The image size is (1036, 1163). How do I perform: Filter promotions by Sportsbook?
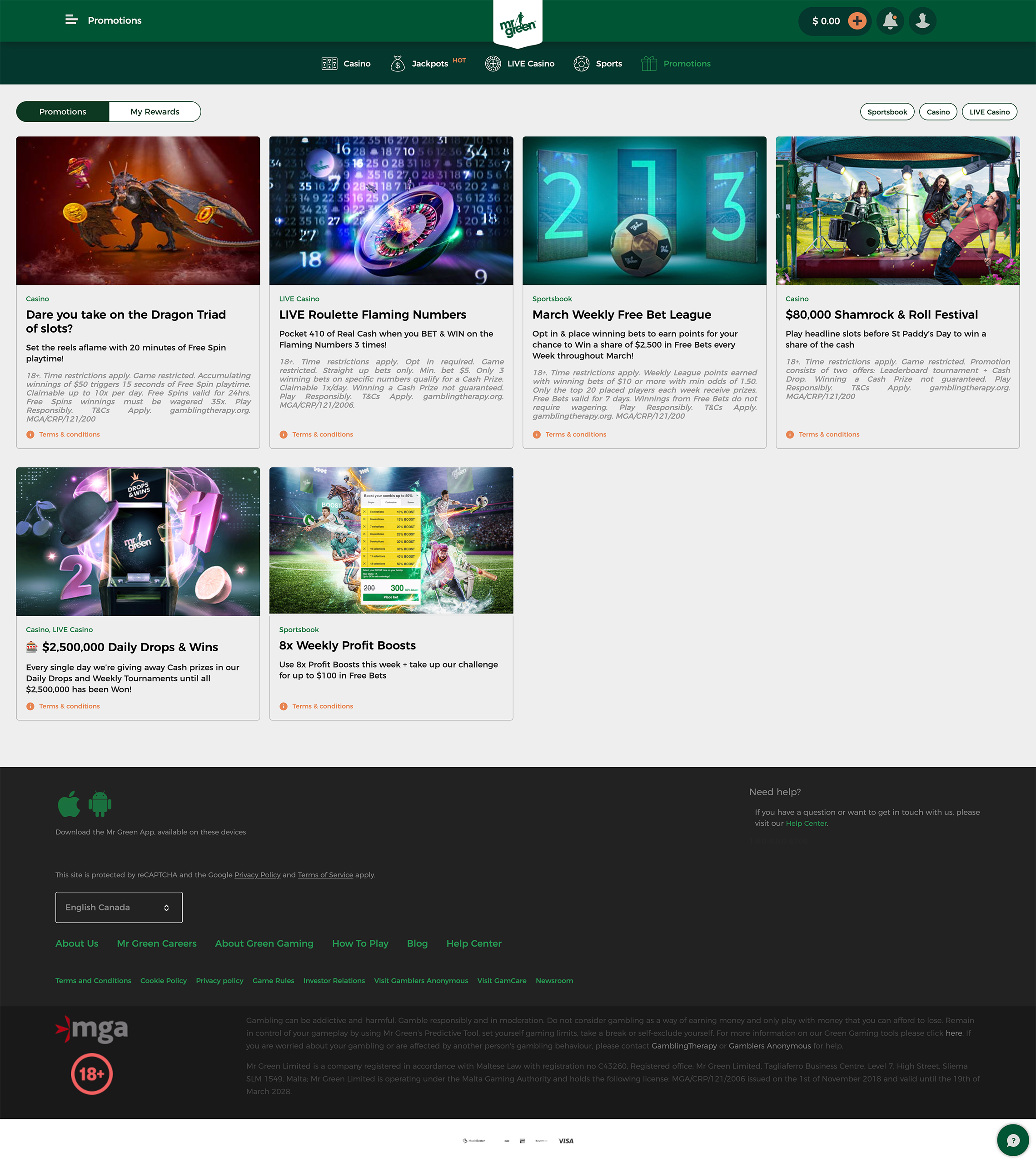[887, 112]
